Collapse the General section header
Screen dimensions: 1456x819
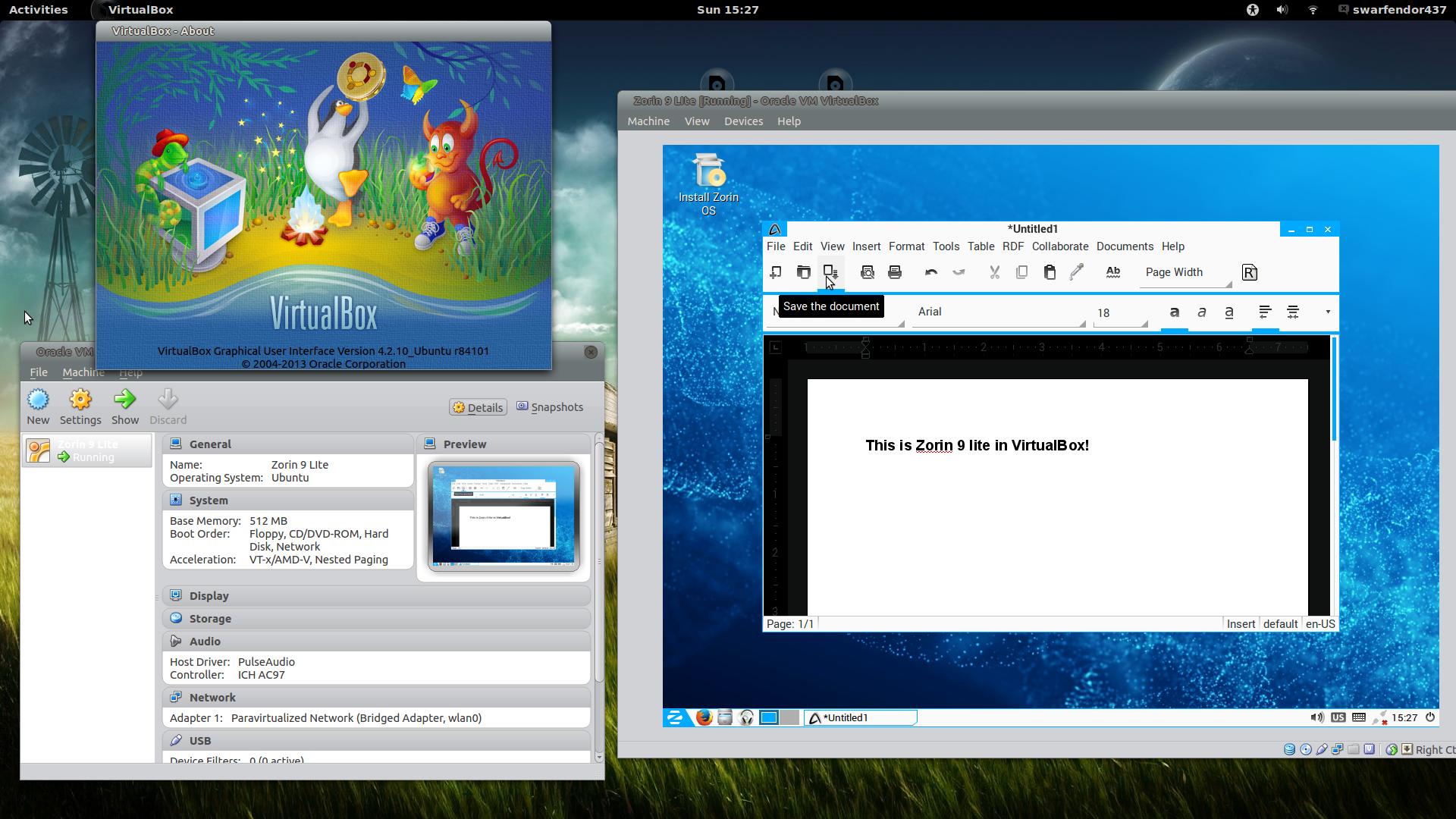coord(287,444)
